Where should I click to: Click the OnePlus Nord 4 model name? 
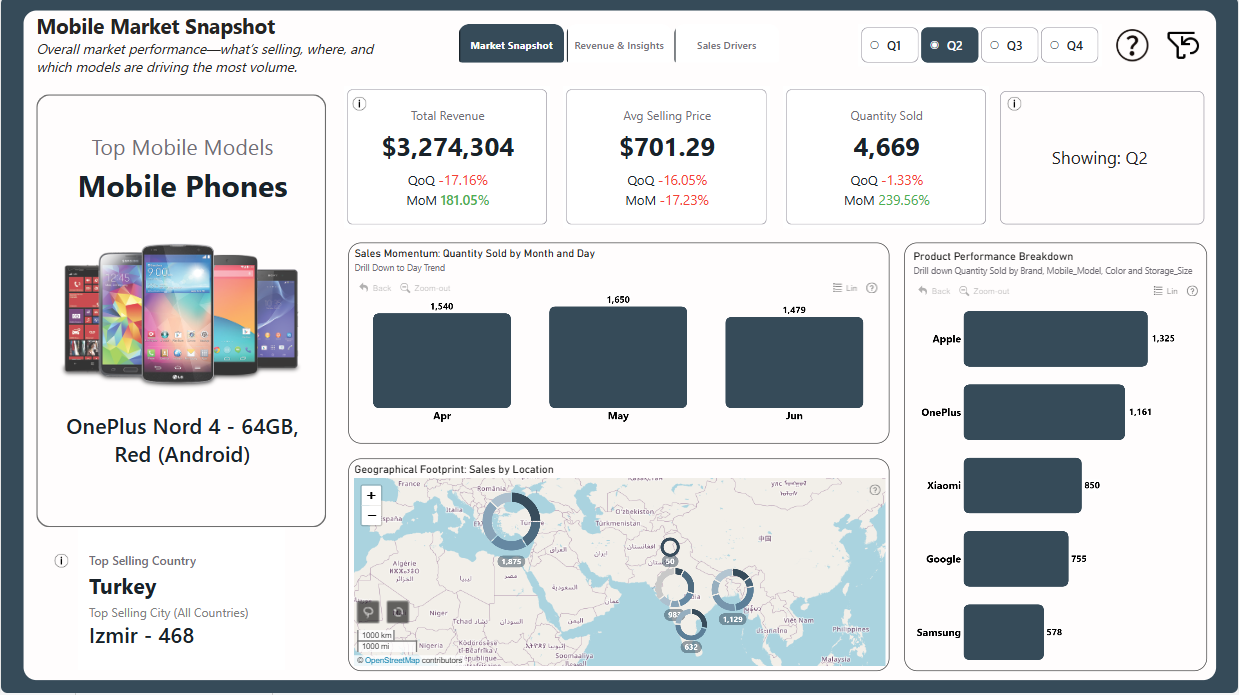click(182, 441)
